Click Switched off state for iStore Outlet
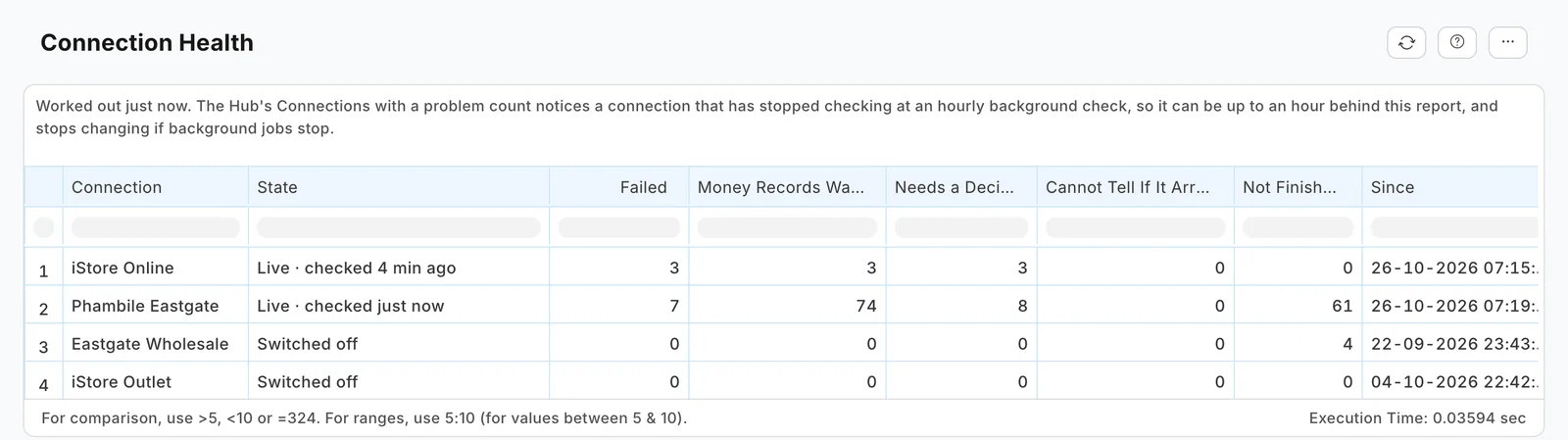The height and width of the screenshot is (440, 1568). point(399,382)
